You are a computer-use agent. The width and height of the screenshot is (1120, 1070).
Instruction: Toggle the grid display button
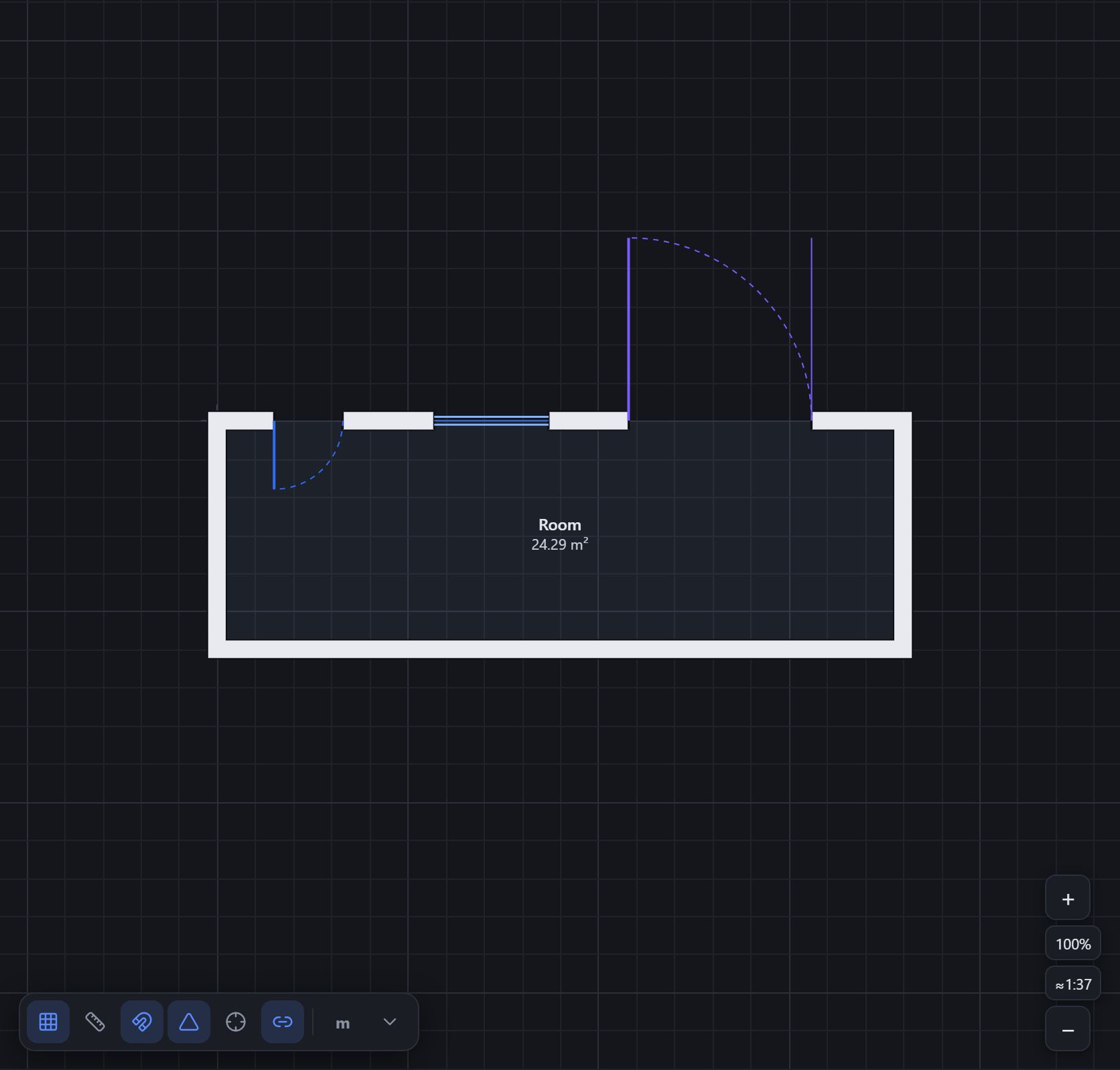(x=48, y=1022)
